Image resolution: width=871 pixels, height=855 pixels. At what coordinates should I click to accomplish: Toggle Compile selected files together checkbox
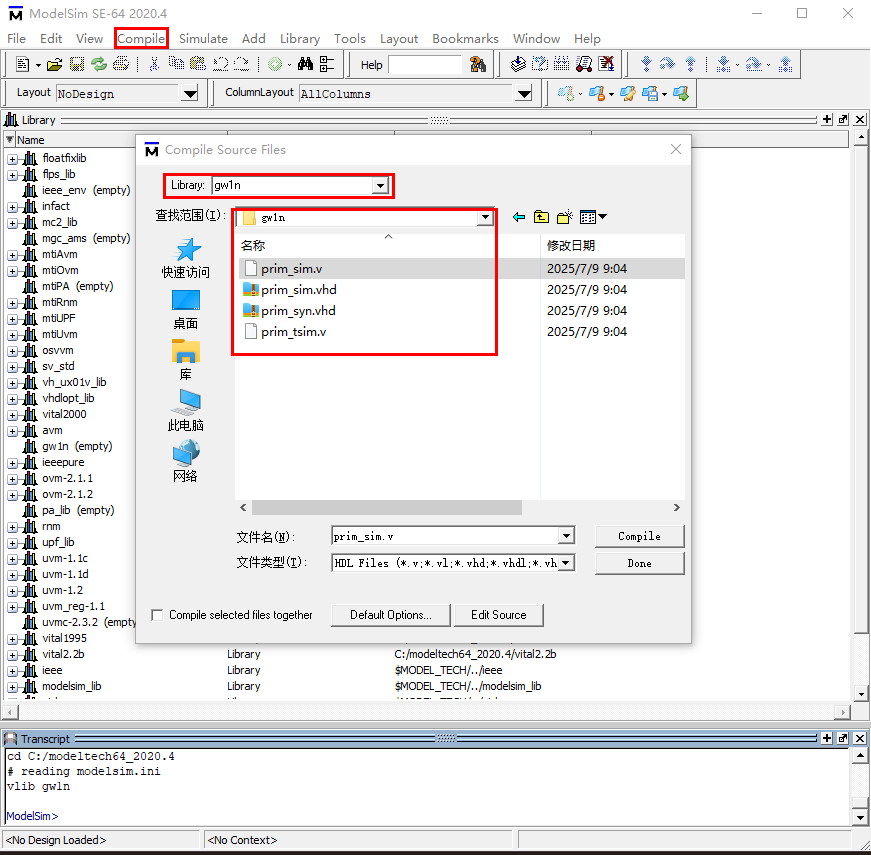click(157, 615)
